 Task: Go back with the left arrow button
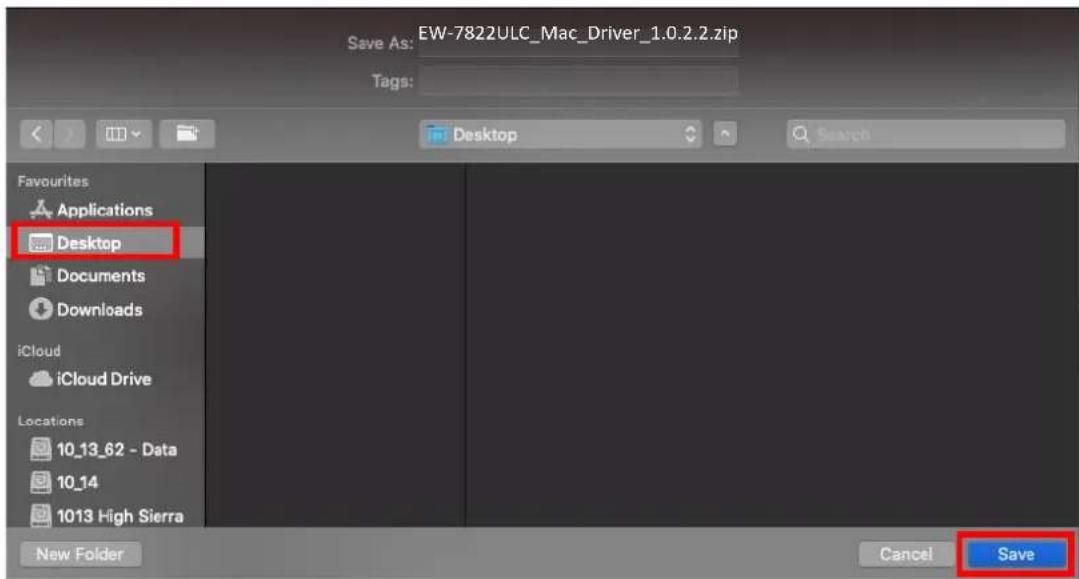coord(36,134)
